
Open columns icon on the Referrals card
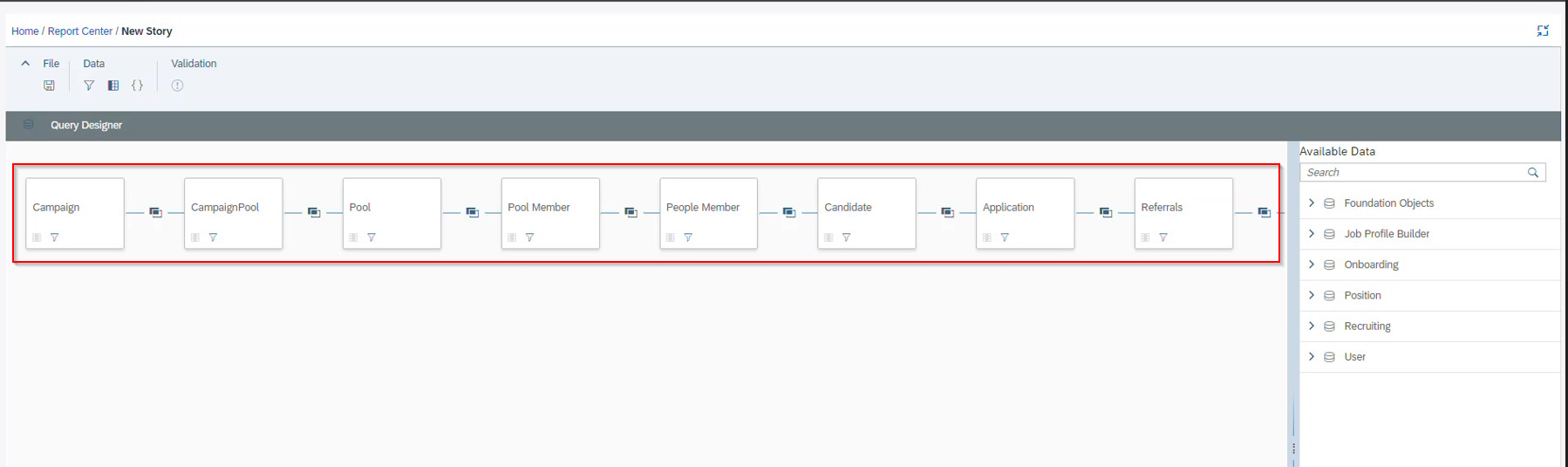tap(1145, 237)
